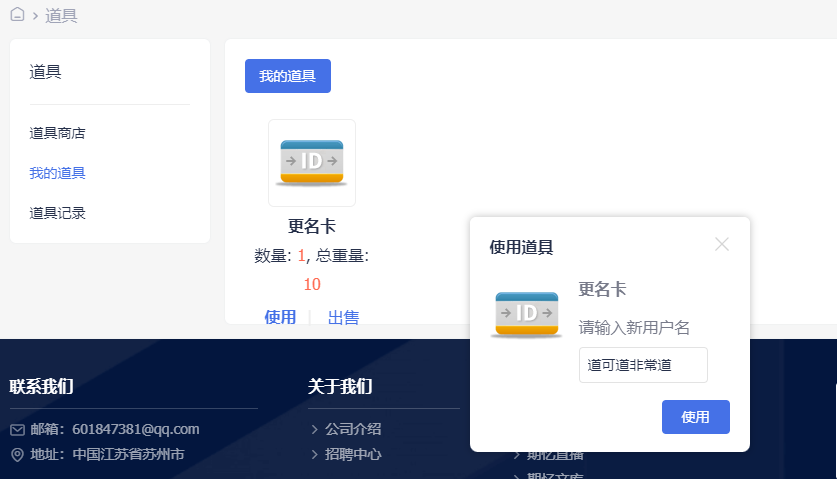The width and height of the screenshot is (837, 479).
Task: Open the 公司介绍 footer link
Action: [354, 429]
